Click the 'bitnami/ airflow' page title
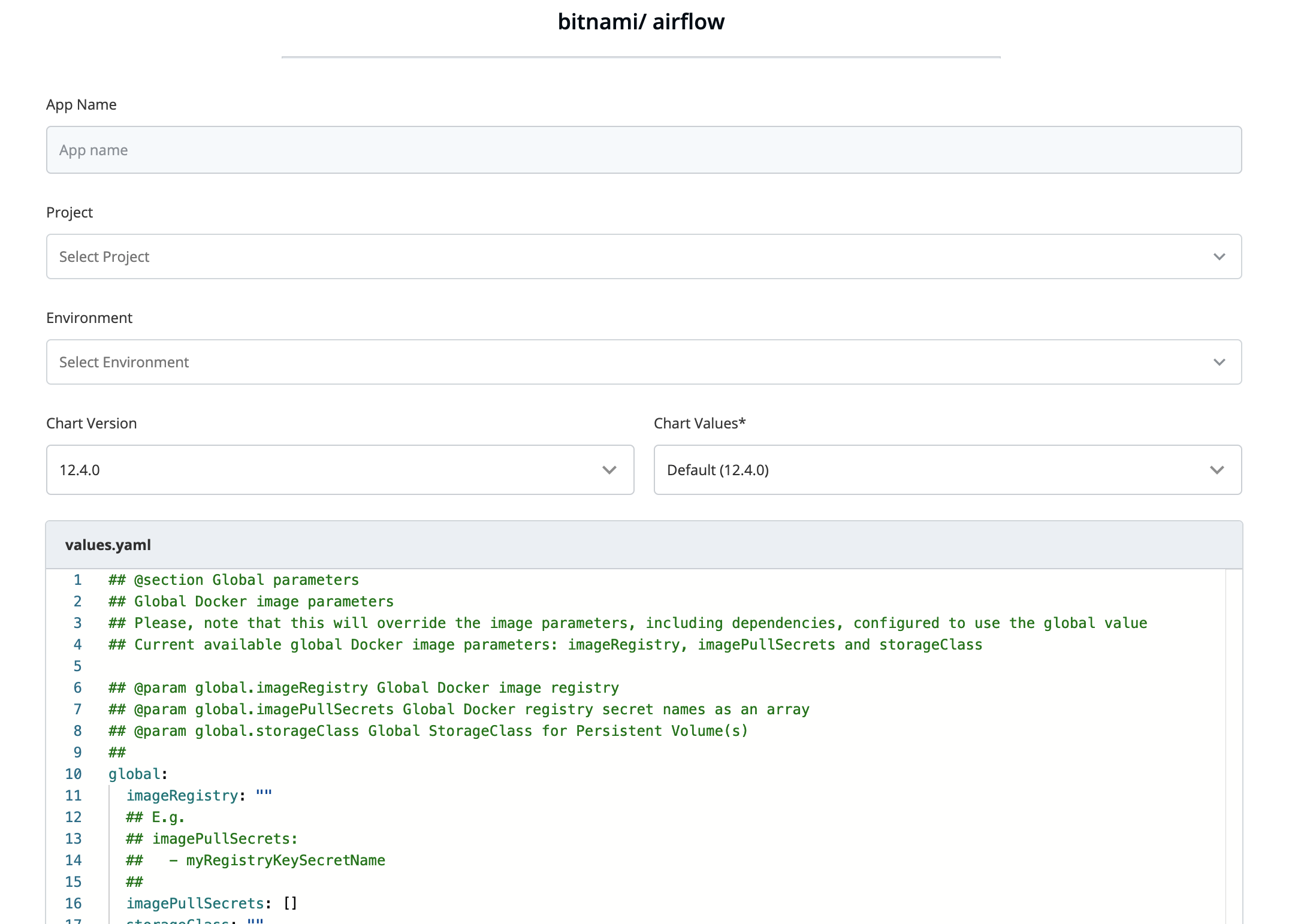This screenshot has width=1298, height=924. pyautogui.click(x=641, y=22)
